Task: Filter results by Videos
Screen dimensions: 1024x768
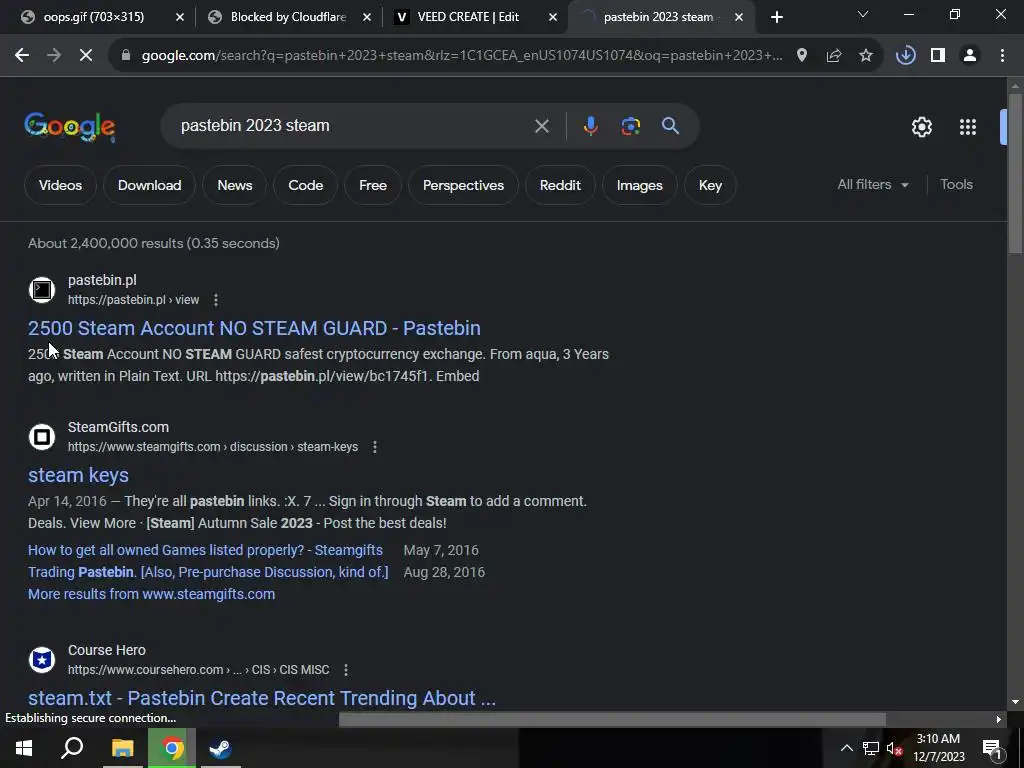Action: tap(60, 185)
